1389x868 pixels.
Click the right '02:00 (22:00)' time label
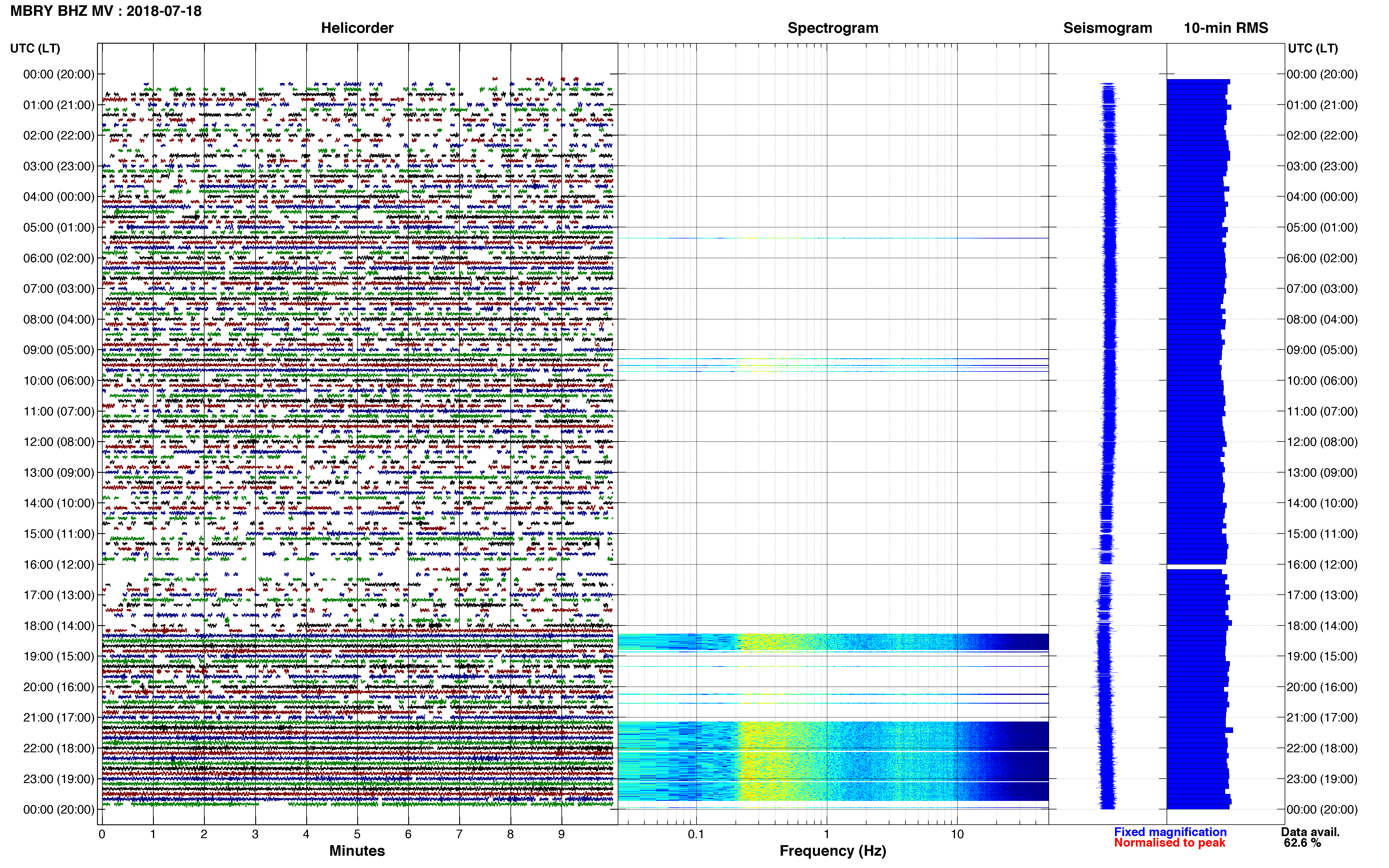point(1322,135)
